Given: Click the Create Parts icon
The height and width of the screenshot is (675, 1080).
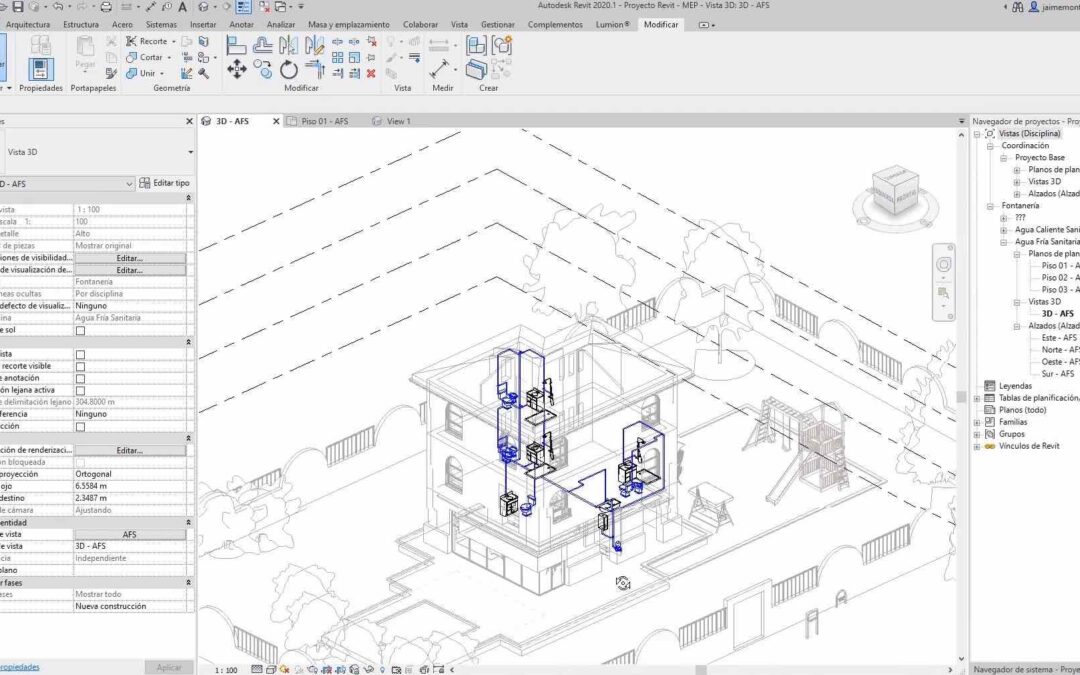Looking at the screenshot, I should coord(476,69).
